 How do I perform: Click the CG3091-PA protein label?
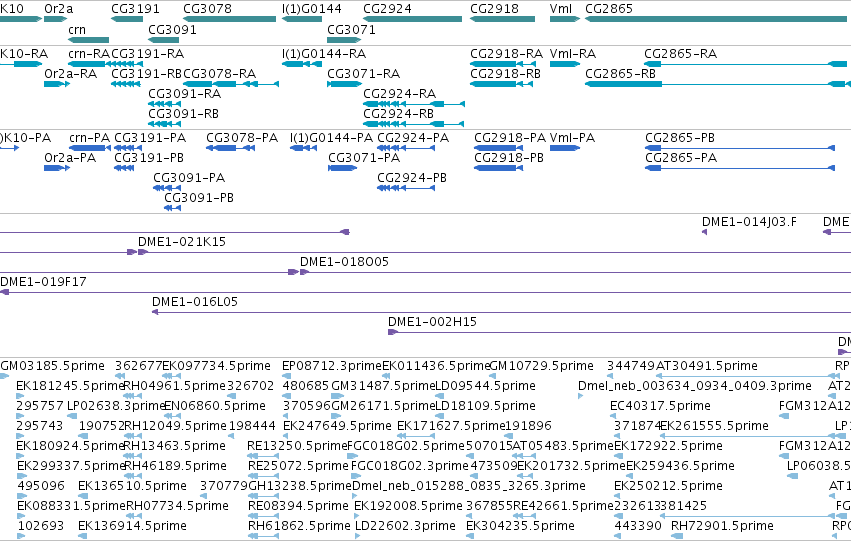pyautogui.click(x=189, y=178)
